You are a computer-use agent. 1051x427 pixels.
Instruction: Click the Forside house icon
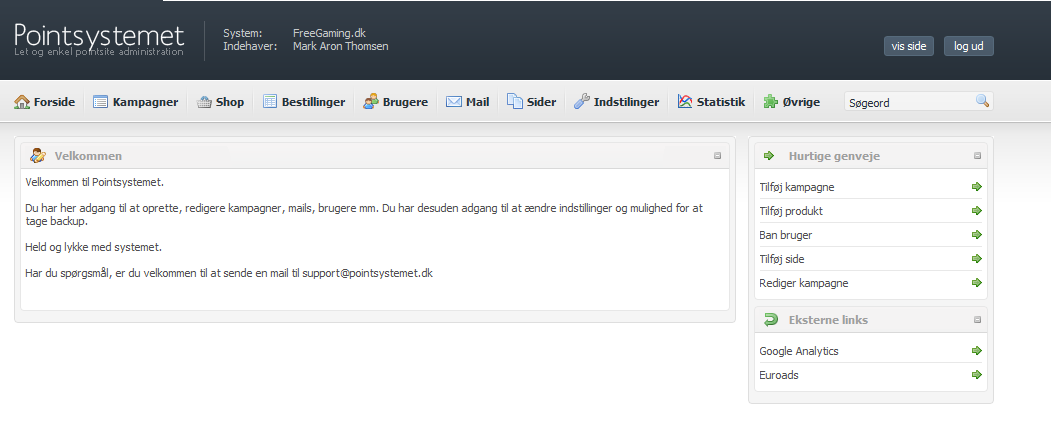pos(22,102)
